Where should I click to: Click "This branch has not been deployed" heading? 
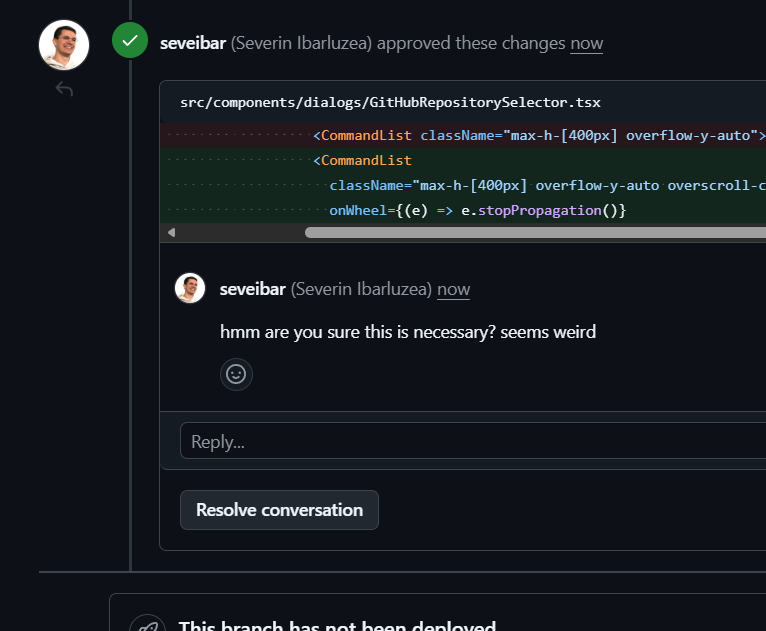(x=337, y=626)
